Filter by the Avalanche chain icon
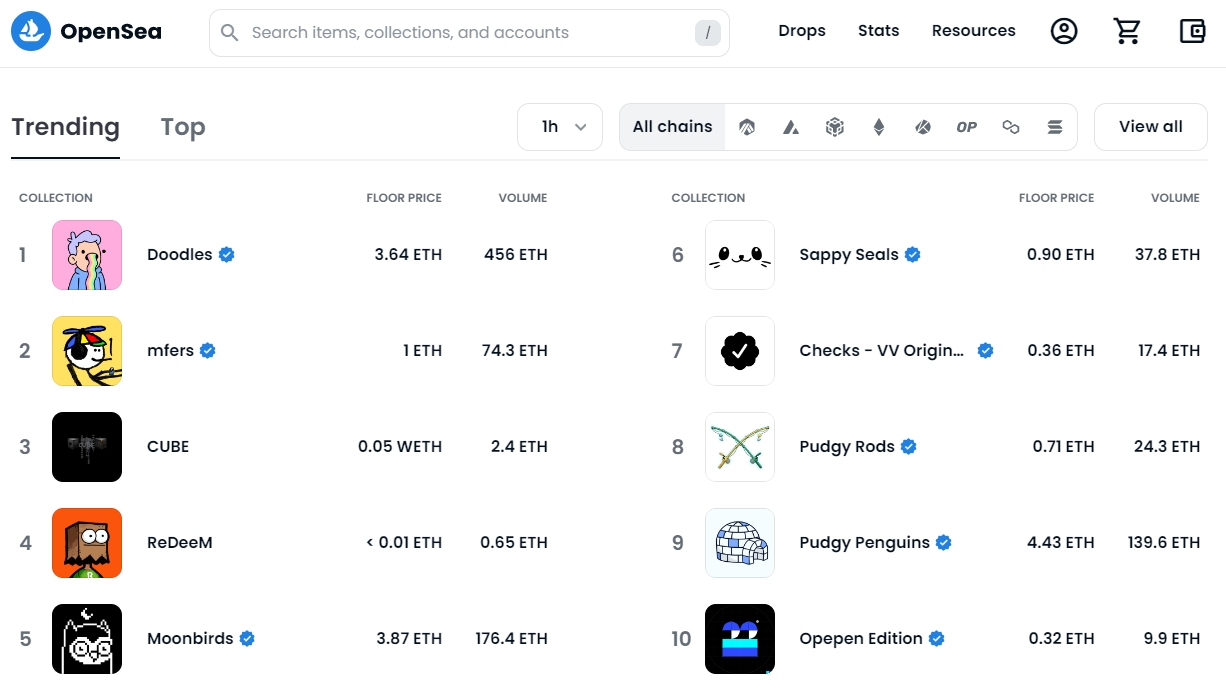1226x690 pixels. pyautogui.click(x=791, y=126)
